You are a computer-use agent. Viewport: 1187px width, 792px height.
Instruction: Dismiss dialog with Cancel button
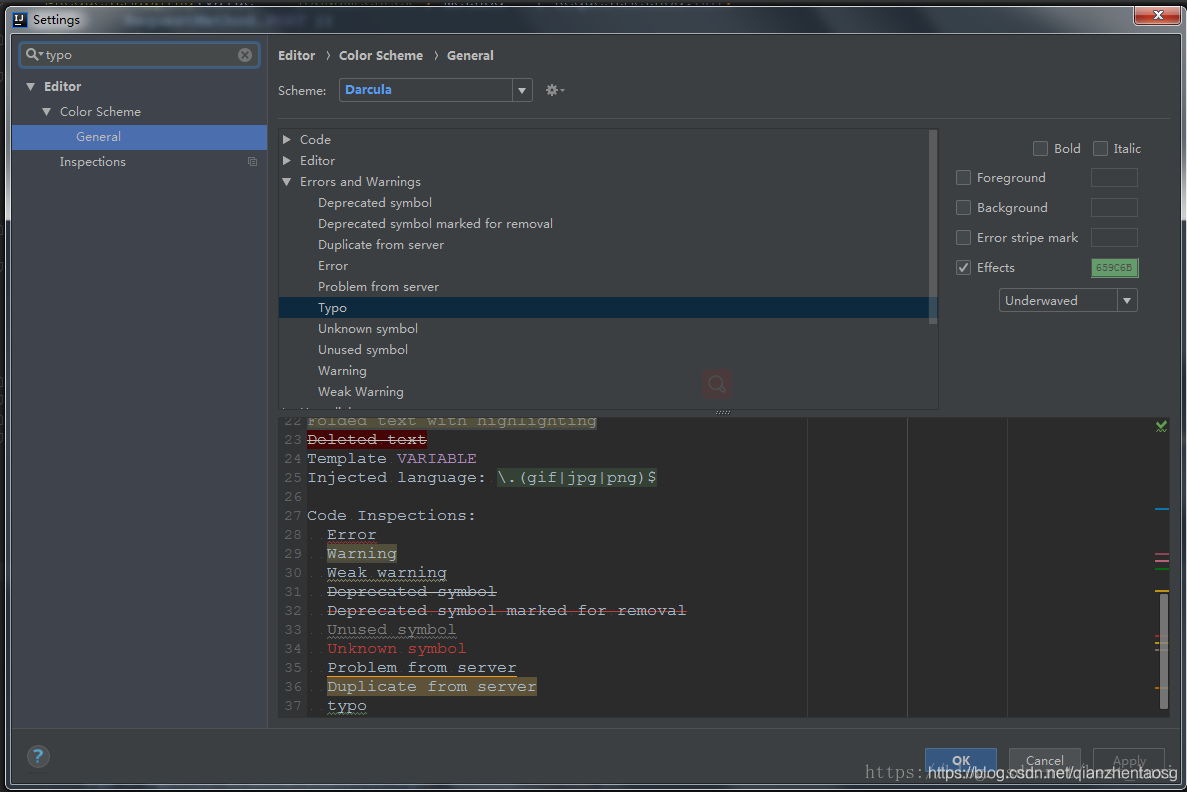coord(1045,760)
